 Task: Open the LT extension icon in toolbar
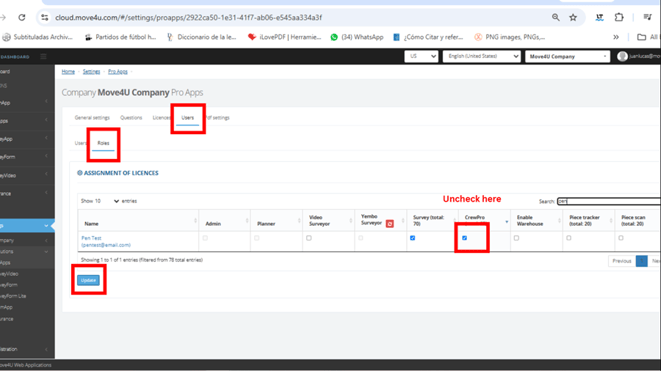599,17
